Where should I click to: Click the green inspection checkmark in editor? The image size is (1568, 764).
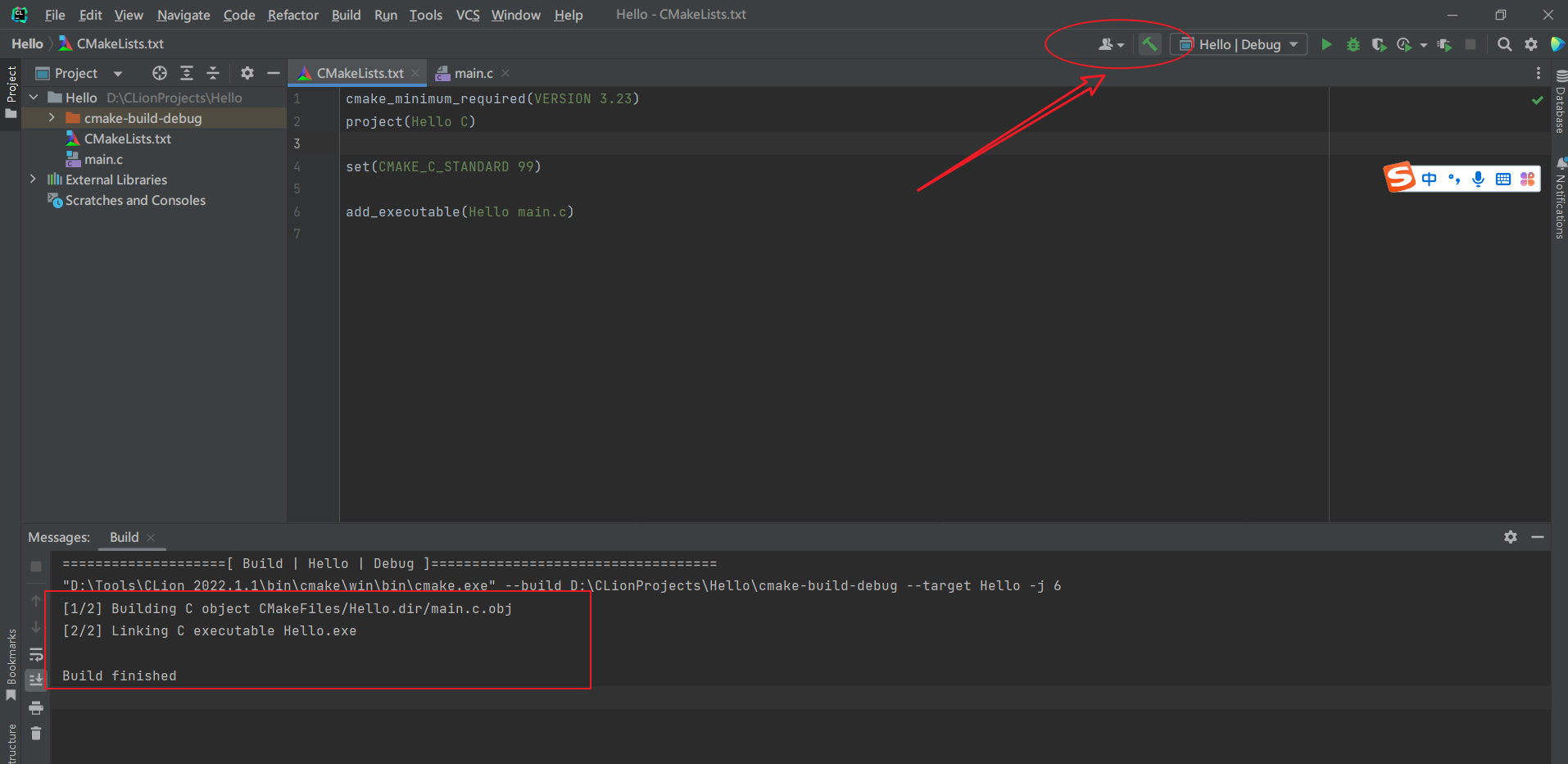(x=1538, y=100)
